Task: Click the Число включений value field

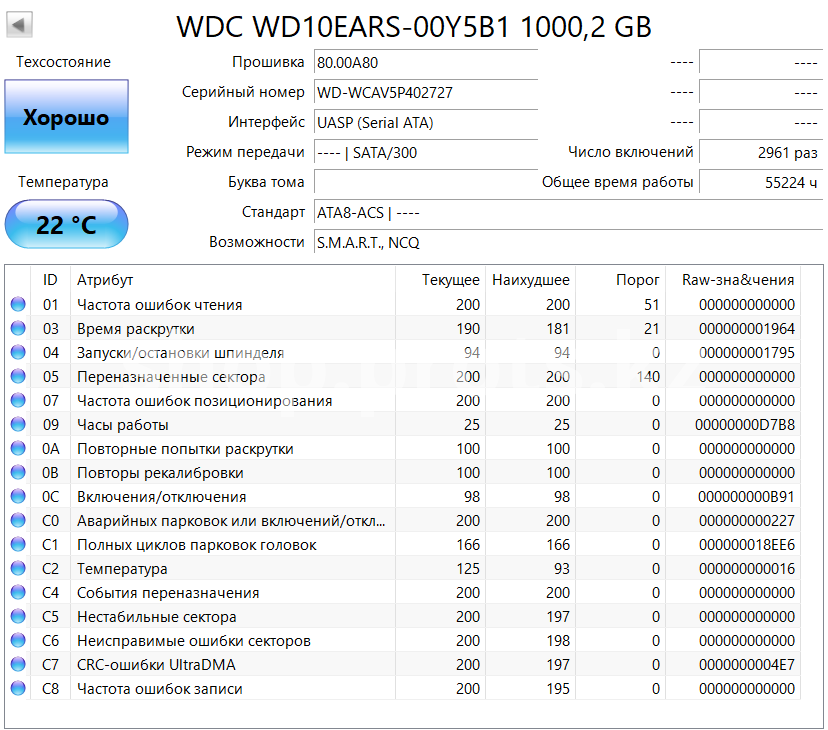Action: click(760, 153)
